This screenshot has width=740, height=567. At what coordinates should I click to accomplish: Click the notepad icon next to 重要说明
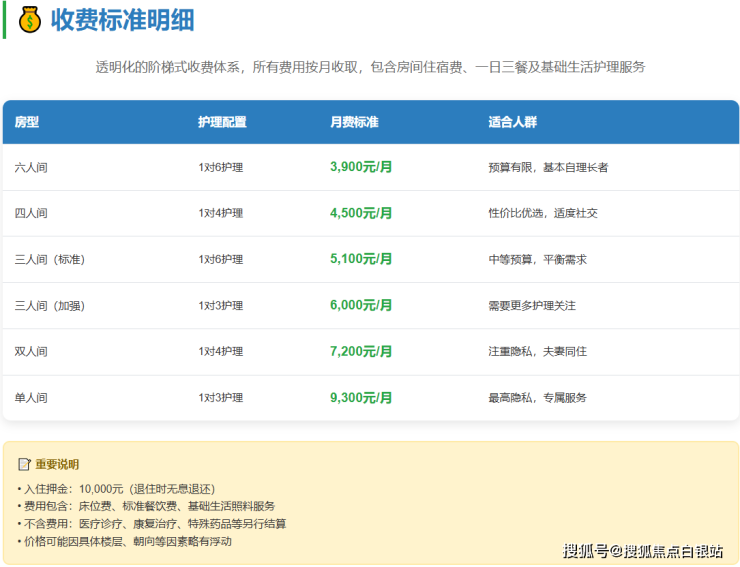tap(24, 464)
